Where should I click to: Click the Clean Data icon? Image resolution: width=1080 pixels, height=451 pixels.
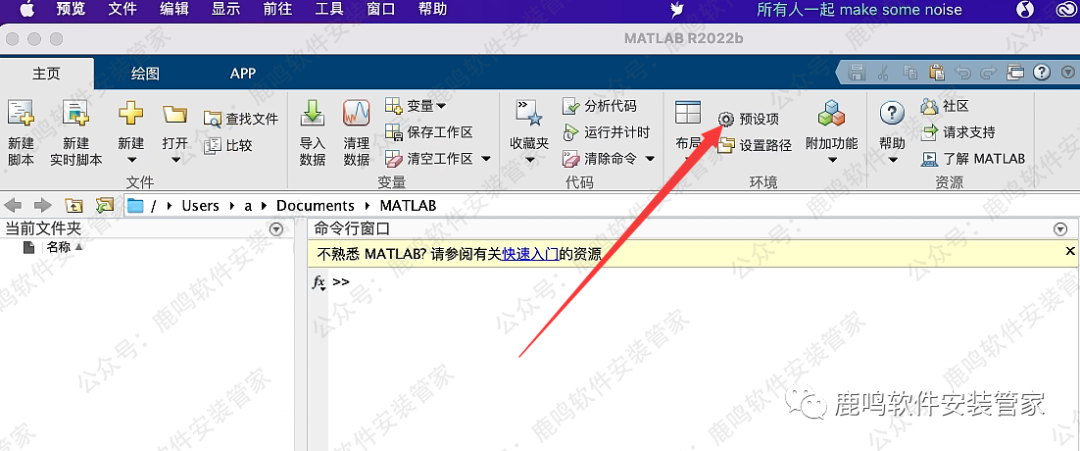(356, 112)
